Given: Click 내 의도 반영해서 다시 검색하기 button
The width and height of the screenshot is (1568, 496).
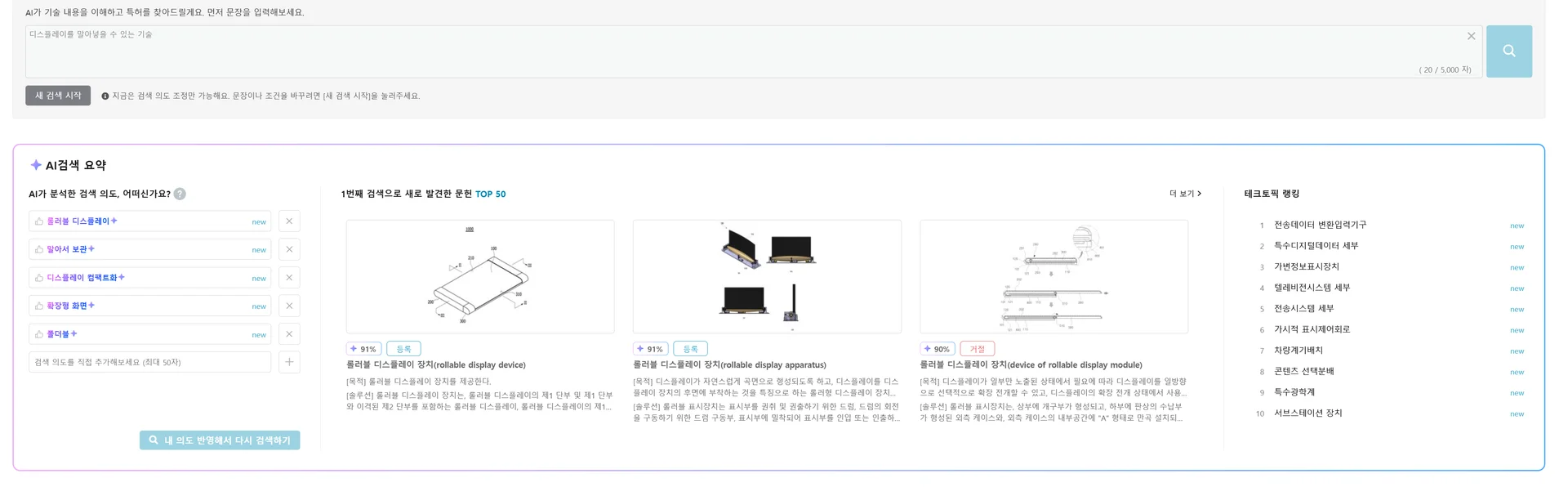Looking at the screenshot, I should pos(220,440).
